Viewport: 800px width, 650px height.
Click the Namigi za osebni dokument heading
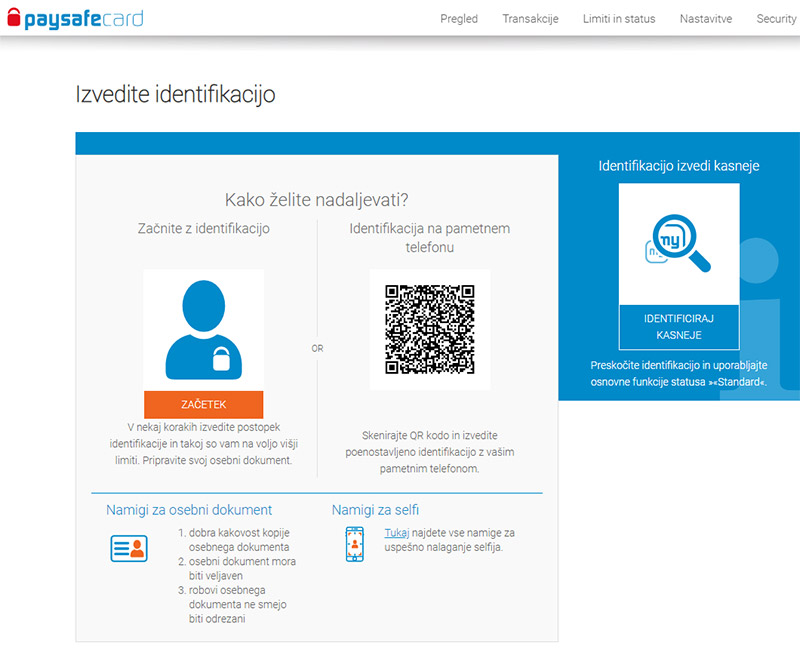pos(189,510)
